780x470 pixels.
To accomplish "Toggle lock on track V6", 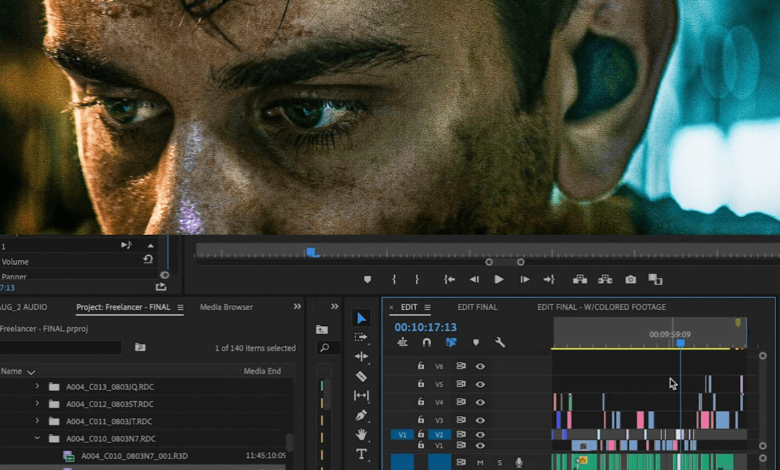I will (421, 366).
